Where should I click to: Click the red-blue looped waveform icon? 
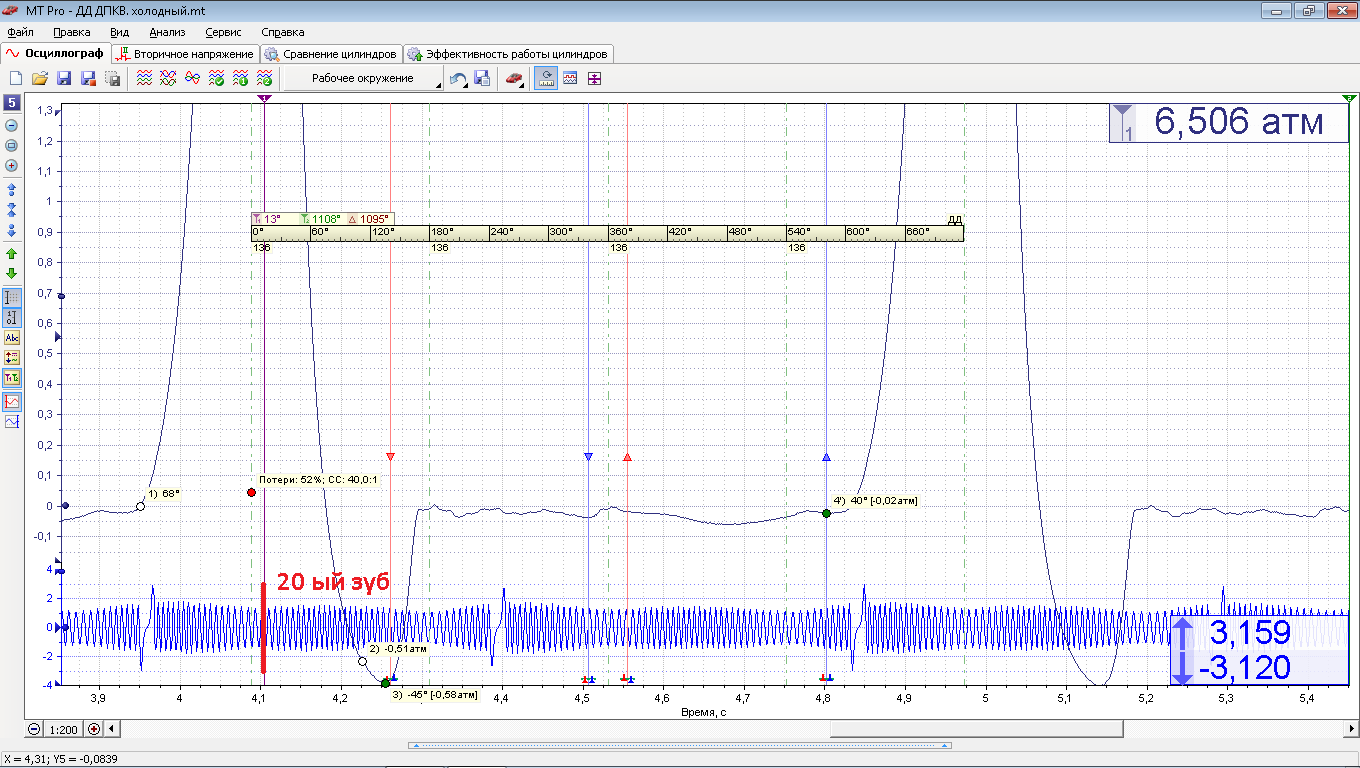[x=193, y=78]
